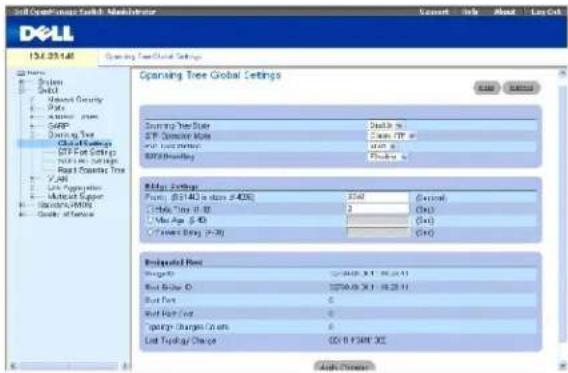Select the Home tree label
The image size is (568, 373).
point(36,73)
